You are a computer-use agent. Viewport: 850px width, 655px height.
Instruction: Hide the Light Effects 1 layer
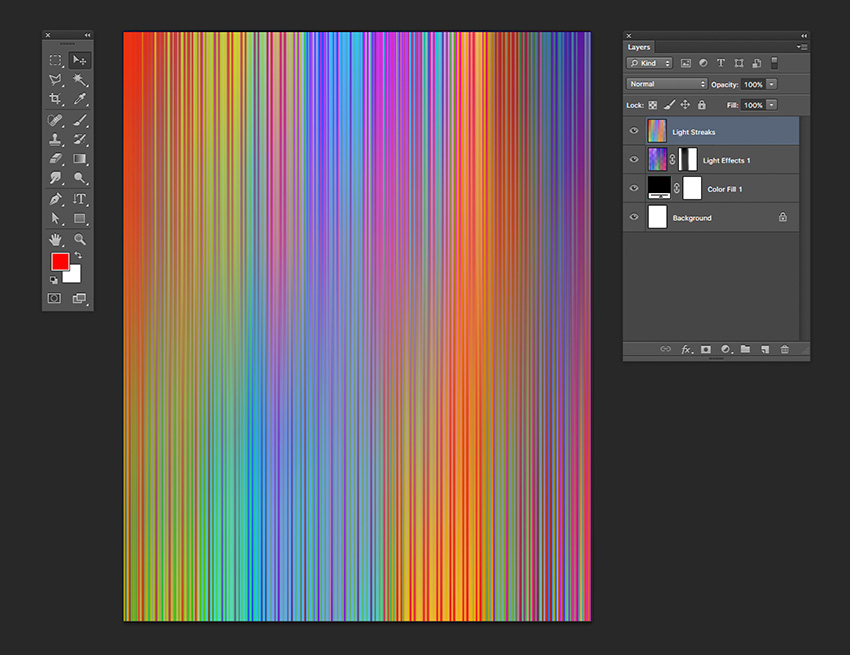click(x=634, y=159)
